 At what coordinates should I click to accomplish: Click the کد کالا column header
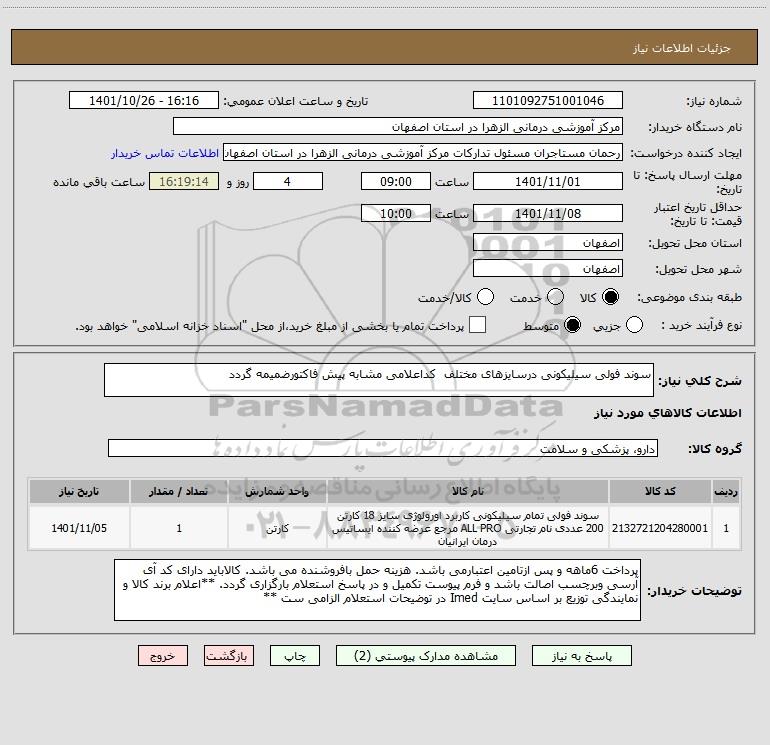coord(660,491)
